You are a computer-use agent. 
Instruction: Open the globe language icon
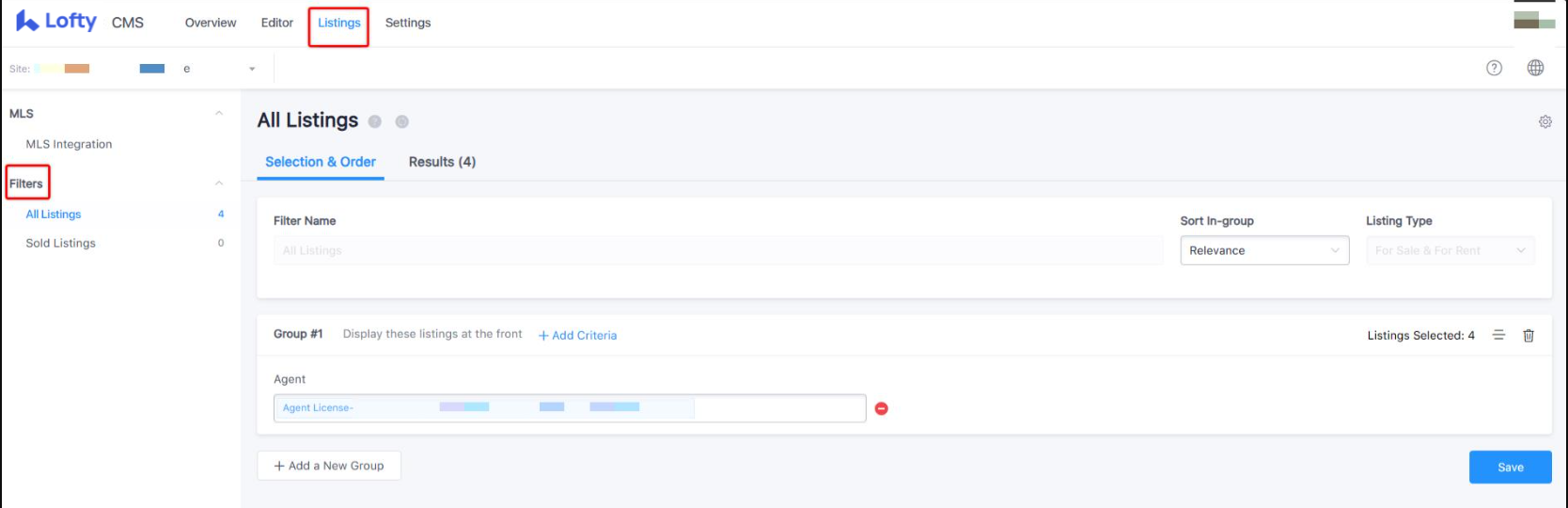coord(1535,68)
